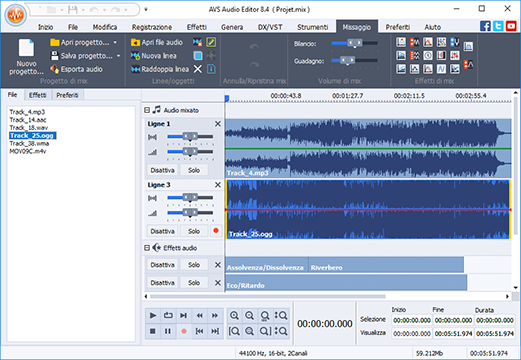Screen dimensions: 521x360
Task: Click the green edit pencil icon
Action: point(211,42)
